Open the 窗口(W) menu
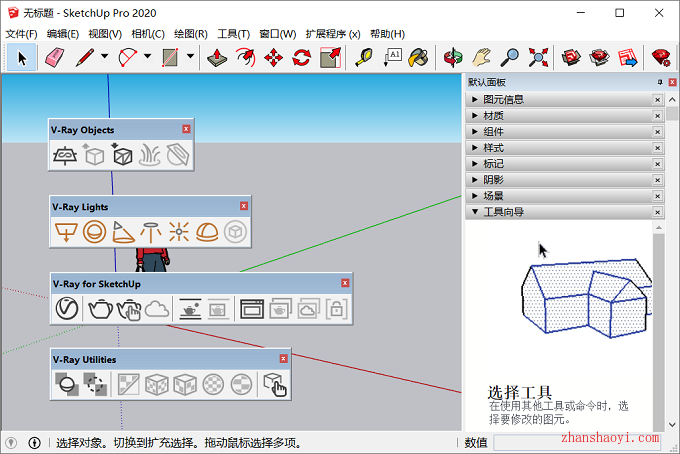The image size is (680, 454). [278, 34]
